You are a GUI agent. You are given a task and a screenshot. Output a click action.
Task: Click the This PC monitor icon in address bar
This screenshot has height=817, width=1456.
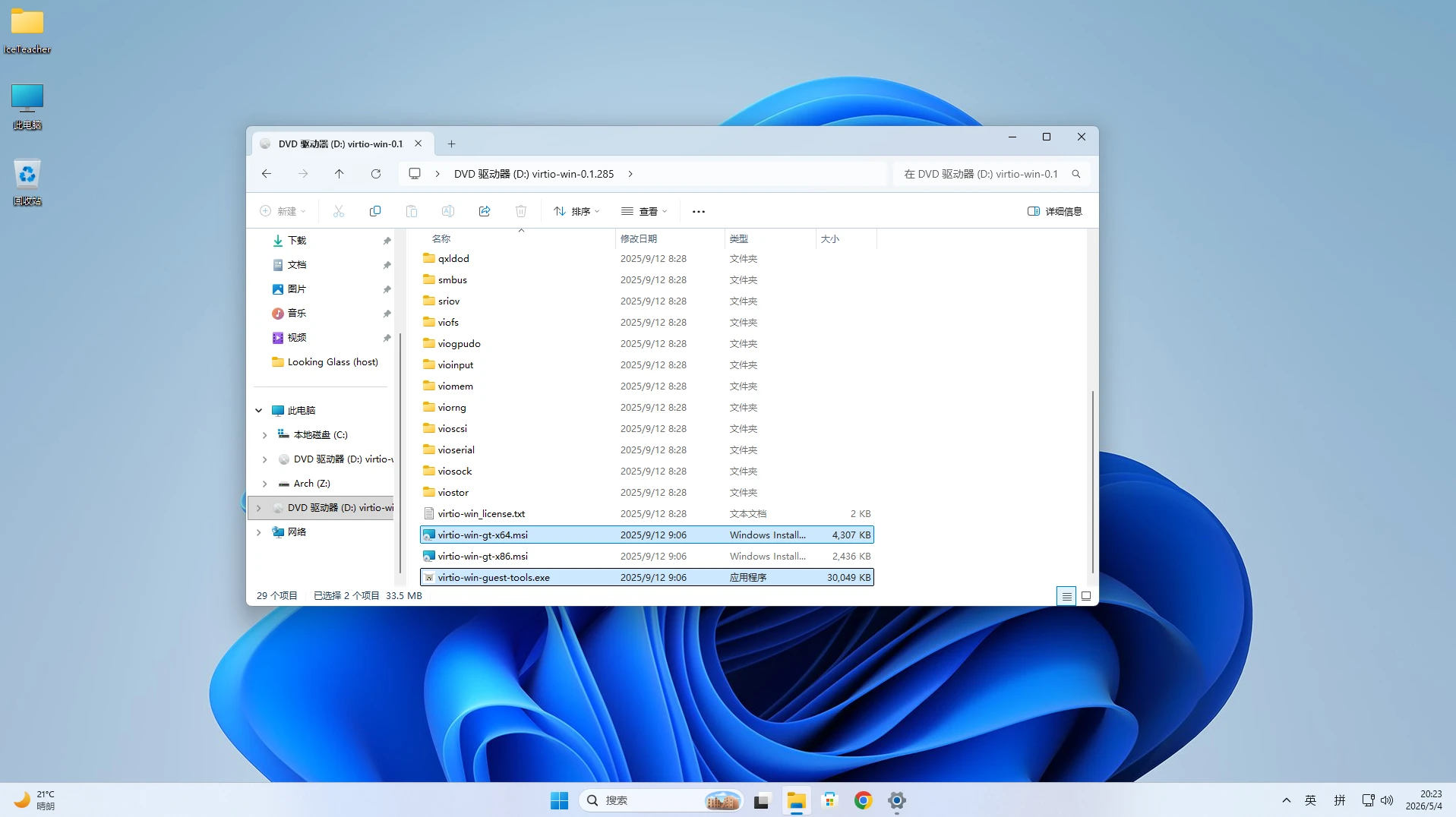pyautogui.click(x=415, y=174)
